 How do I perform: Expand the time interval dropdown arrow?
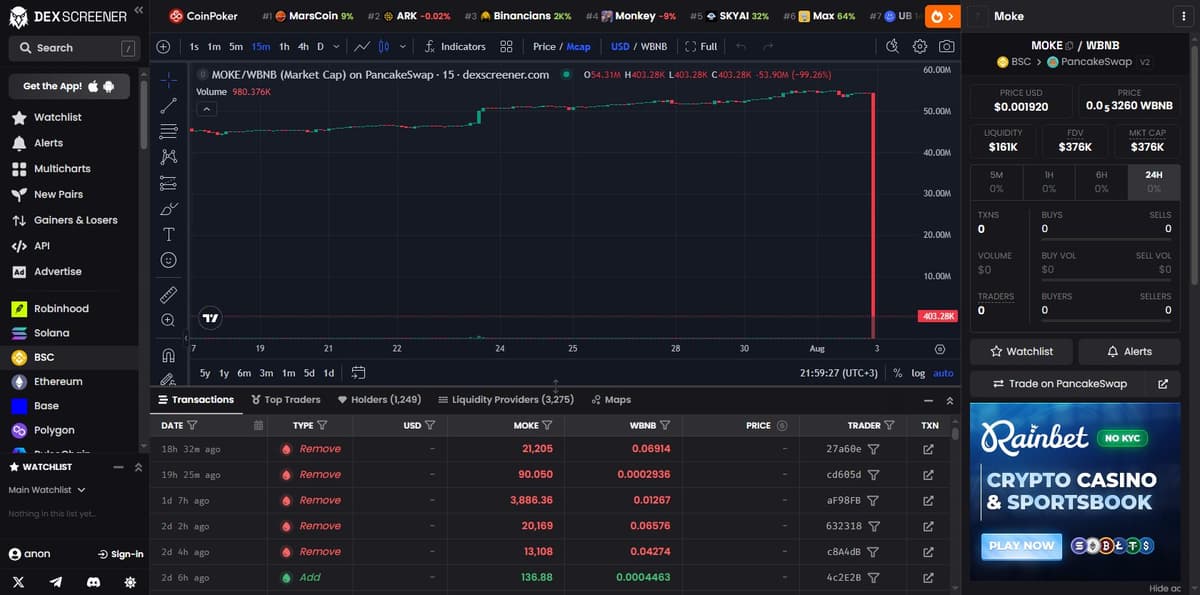(x=336, y=47)
